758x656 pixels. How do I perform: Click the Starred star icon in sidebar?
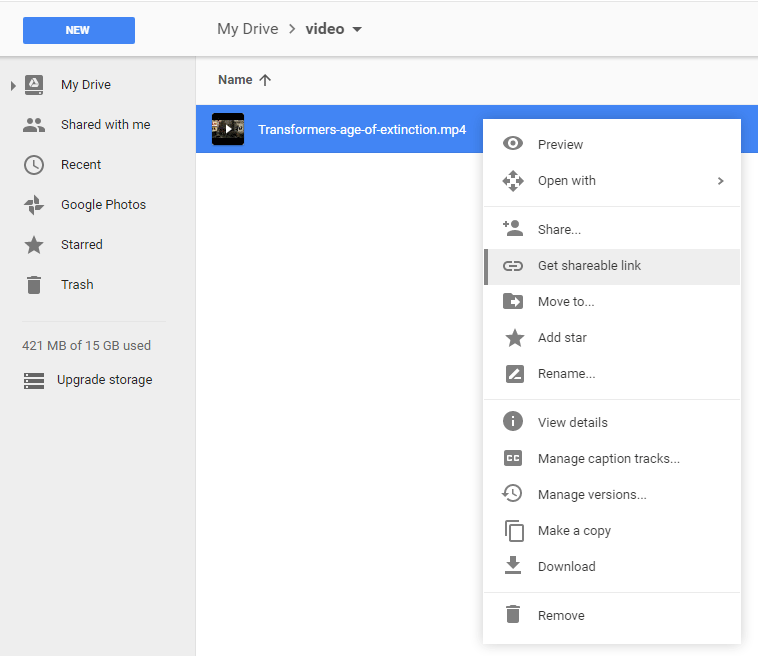[34, 245]
